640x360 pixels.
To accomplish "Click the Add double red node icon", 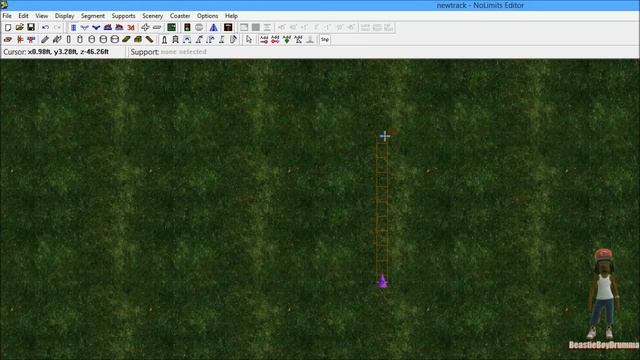I will [x=276, y=40].
